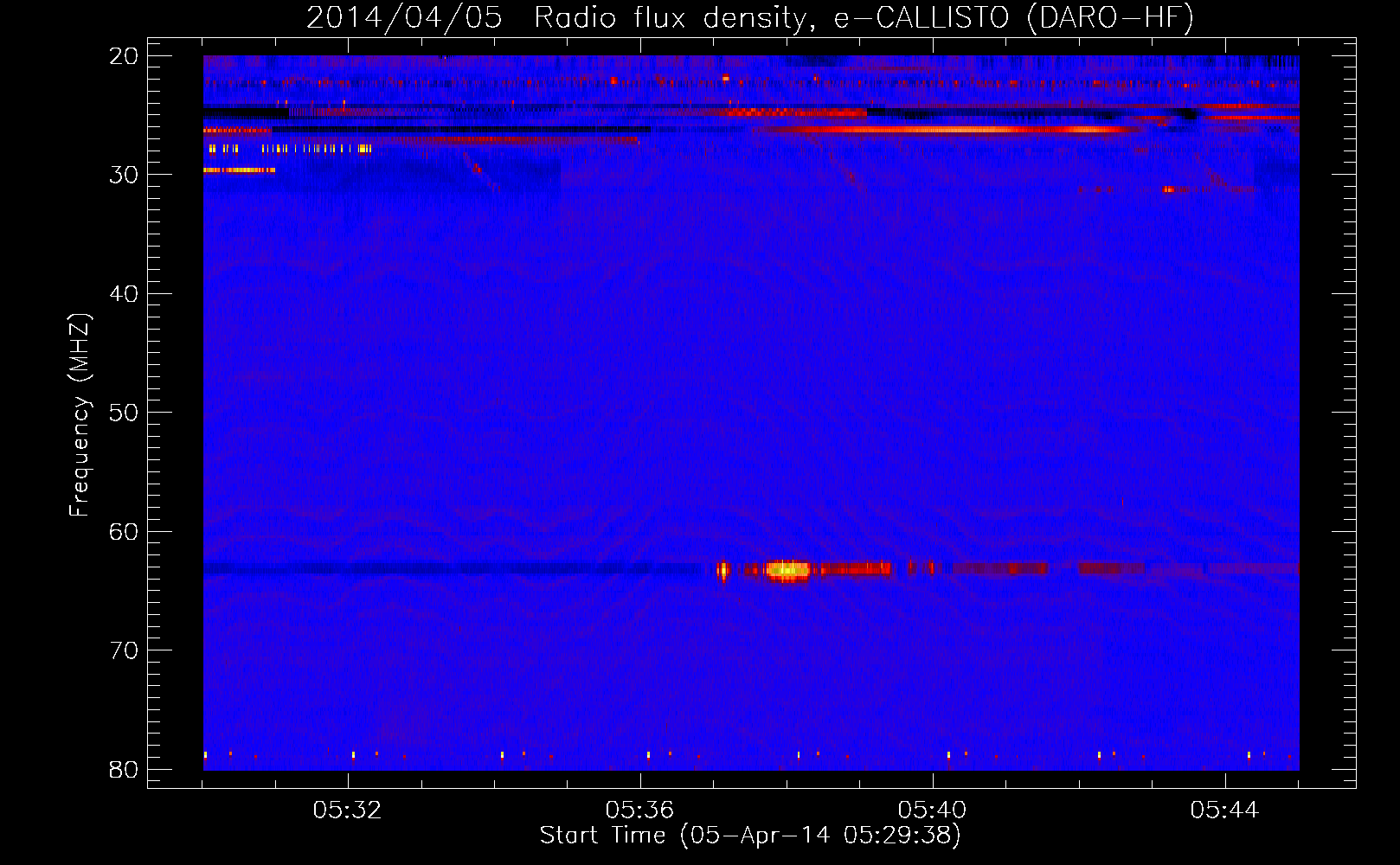Click the Frequency (MHZ) axis label
Viewport: 1400px width, 865px height.
pos(80,415)
